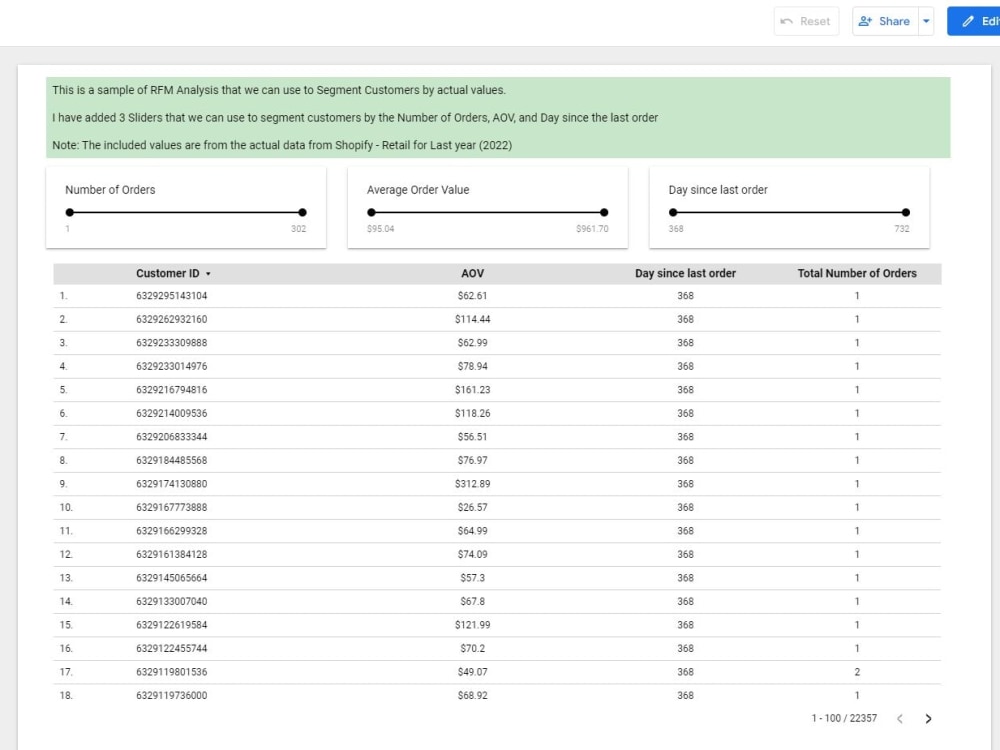Click Total Number of Orders header

click(x=857, y=273)
